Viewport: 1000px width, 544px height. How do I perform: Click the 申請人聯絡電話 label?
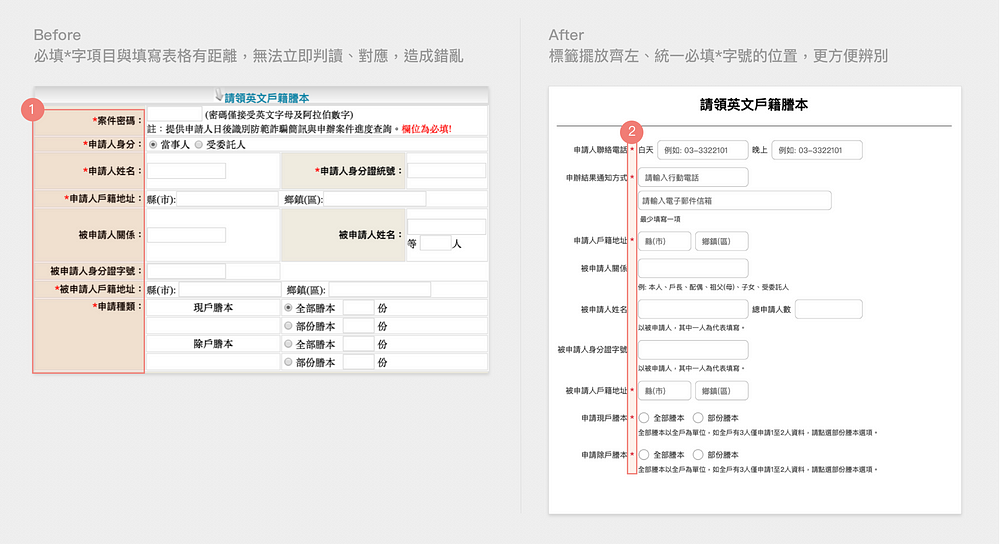600,151
